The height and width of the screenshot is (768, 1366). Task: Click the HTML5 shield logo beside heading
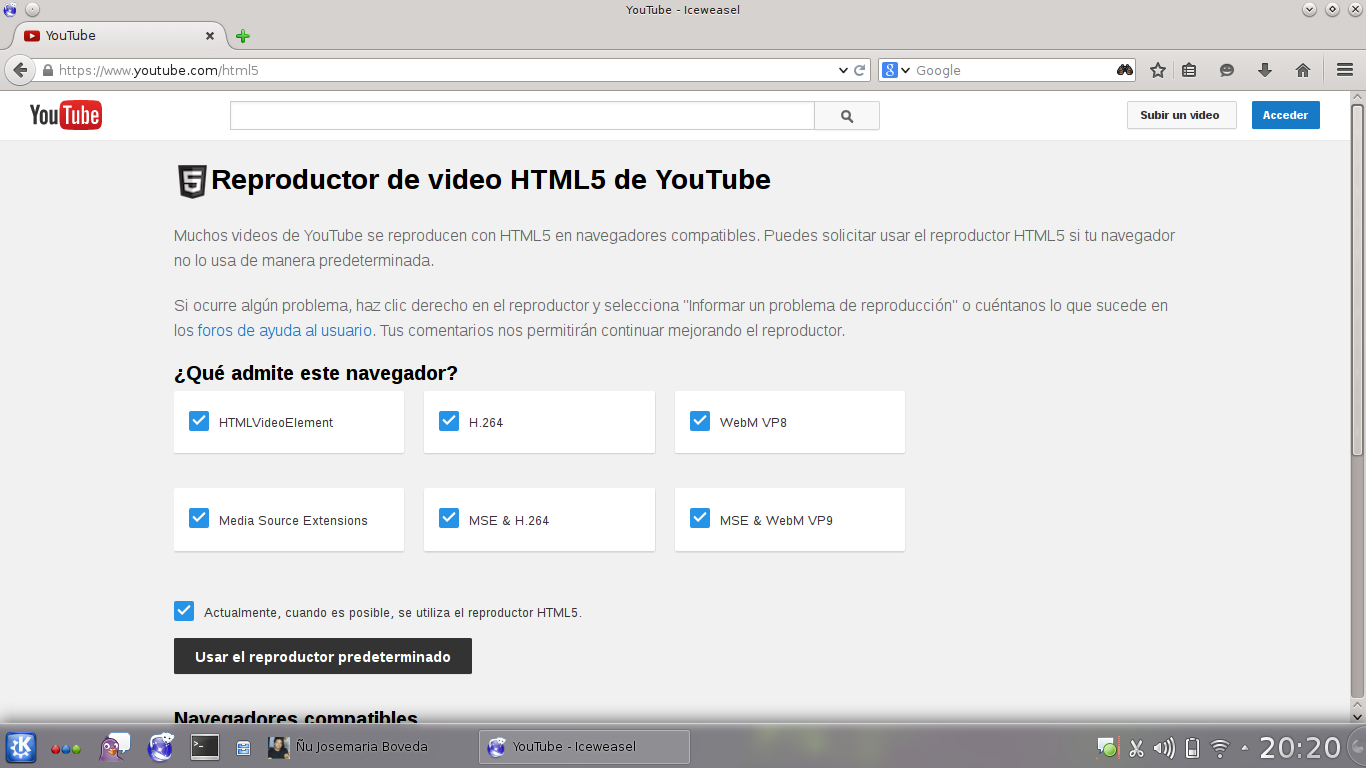tap(192, 181)
